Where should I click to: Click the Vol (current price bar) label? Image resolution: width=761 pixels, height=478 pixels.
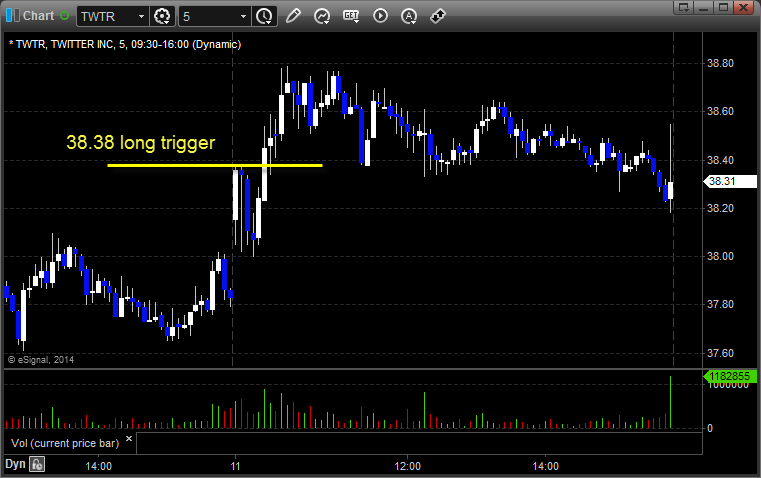coord(65,443)
